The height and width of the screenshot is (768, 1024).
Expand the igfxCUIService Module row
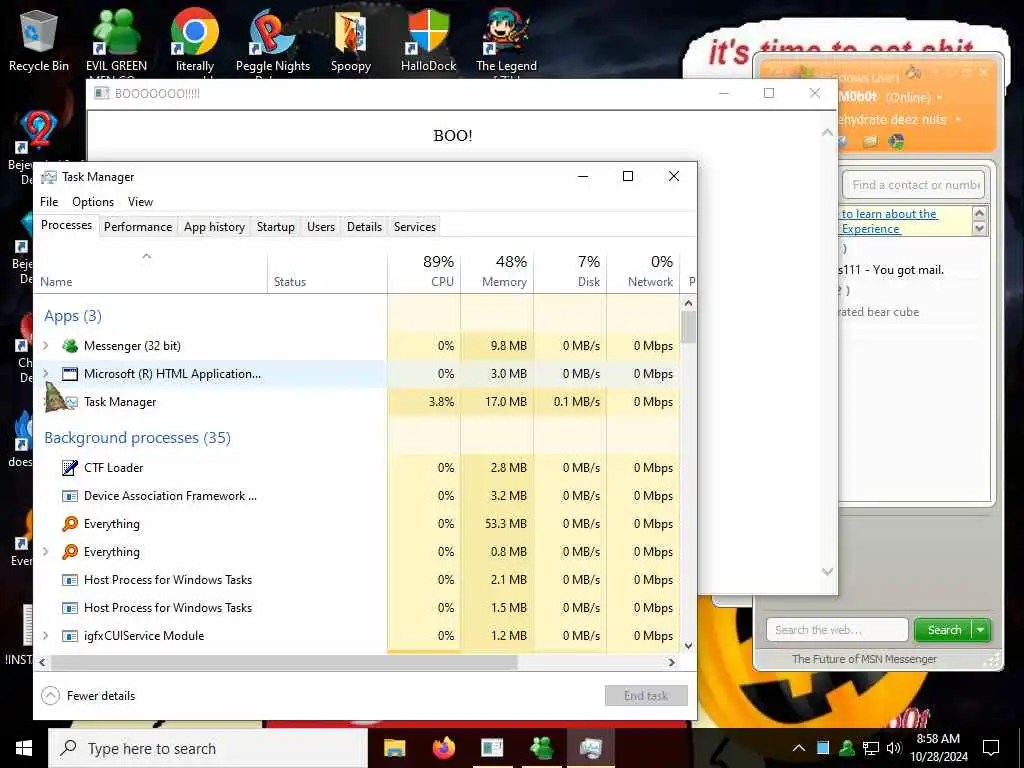(46, 636)
